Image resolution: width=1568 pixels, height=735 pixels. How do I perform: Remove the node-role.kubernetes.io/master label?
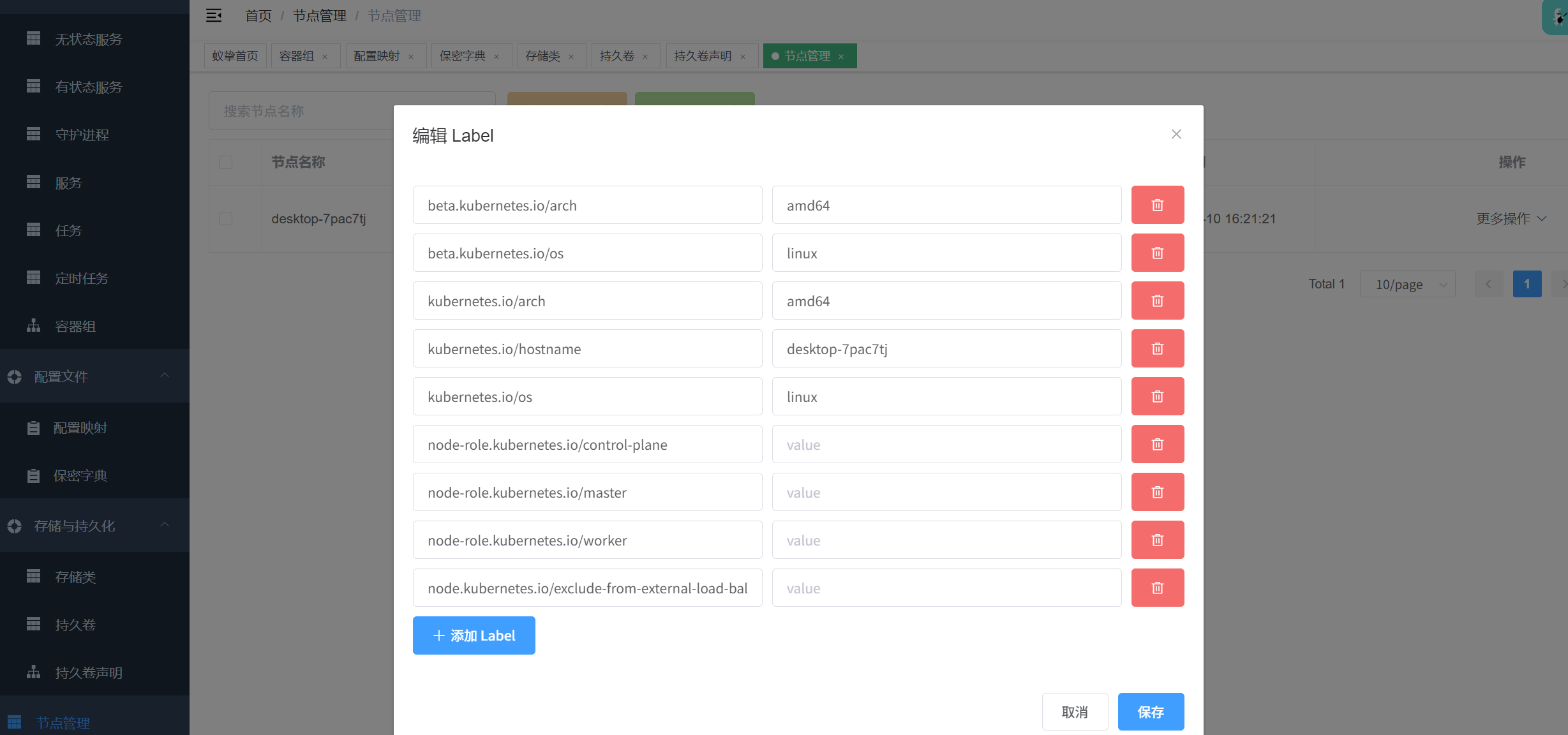[1157, 492]
